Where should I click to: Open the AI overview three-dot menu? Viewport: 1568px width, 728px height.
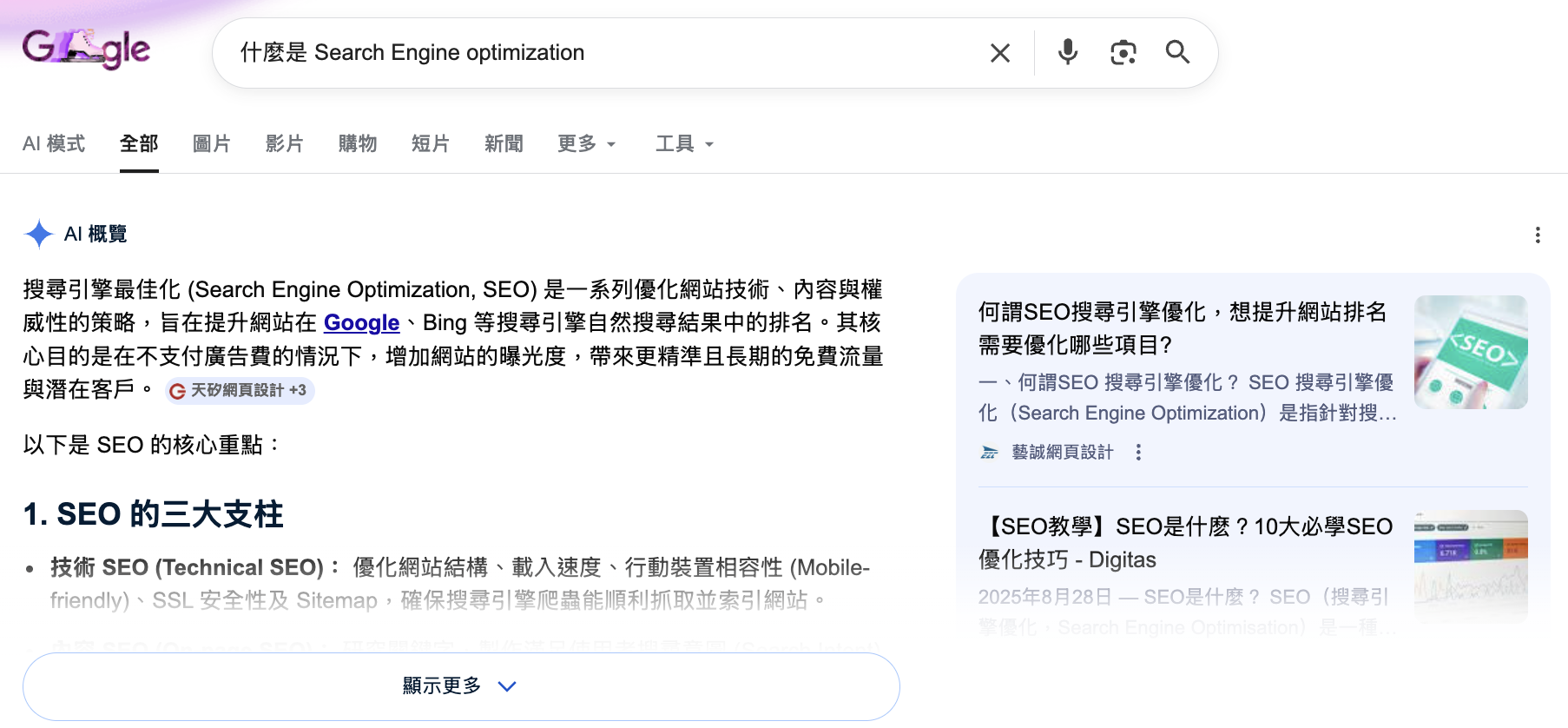(x=1538, y=235)
